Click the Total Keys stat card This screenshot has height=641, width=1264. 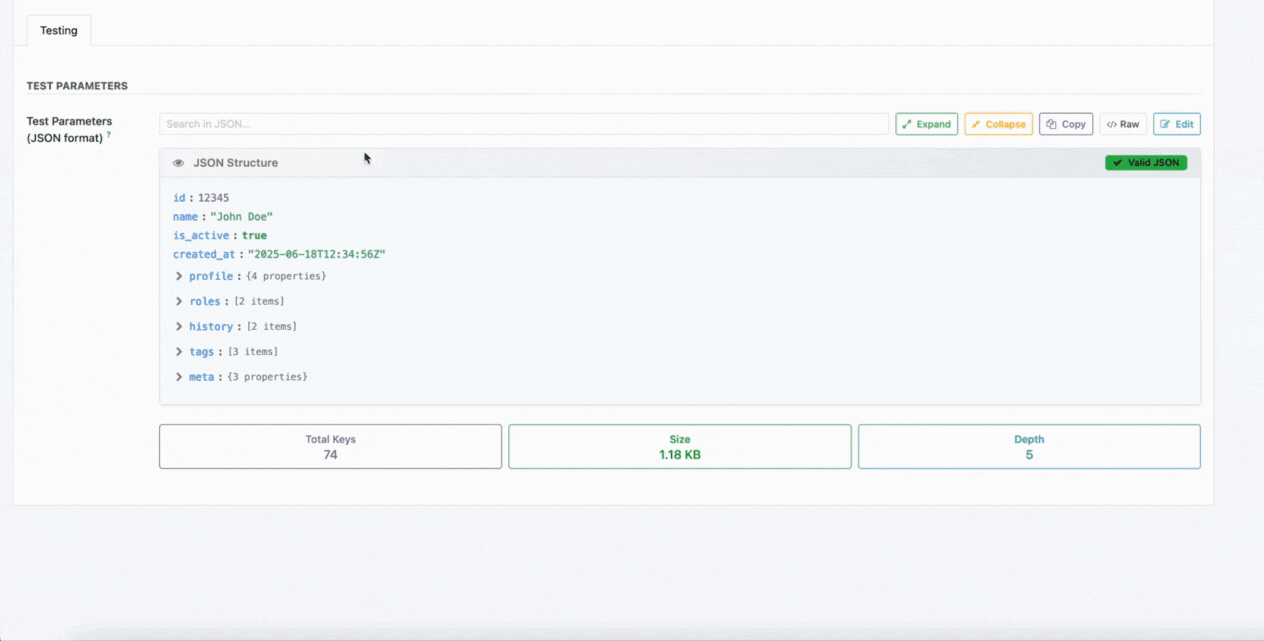330,447
